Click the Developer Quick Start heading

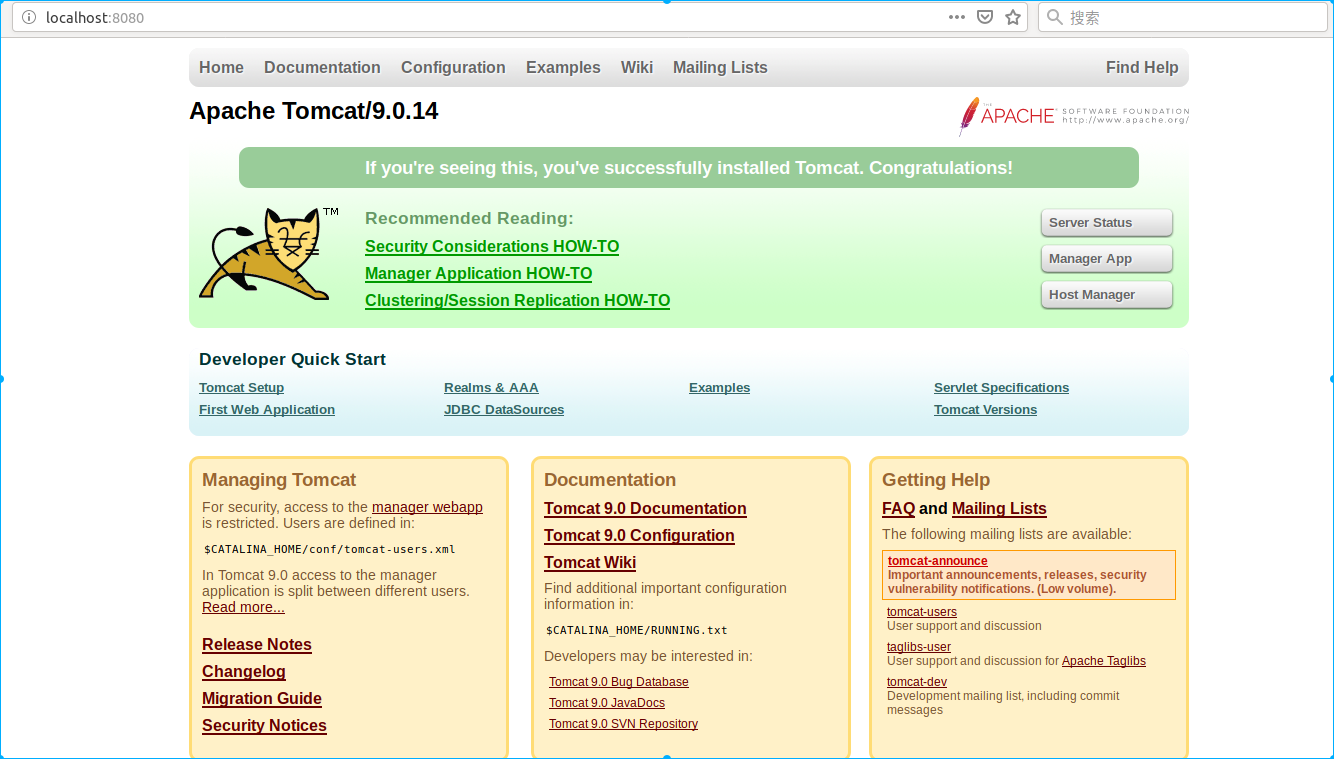[x=292, y=359]
